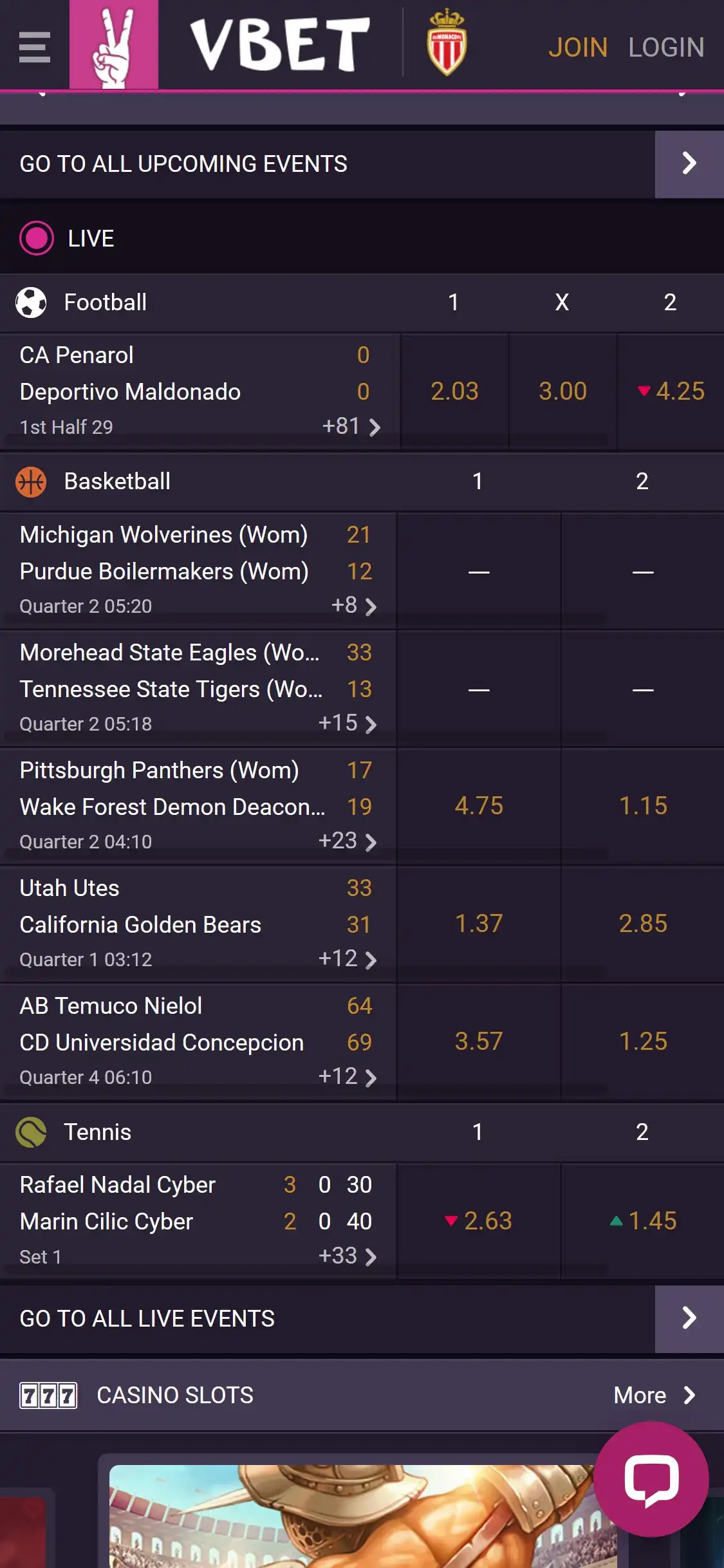The width and height of the screenshot is (724, 1568).
Task: Open Go To All Live Events
Action: tap(689, 1319)
